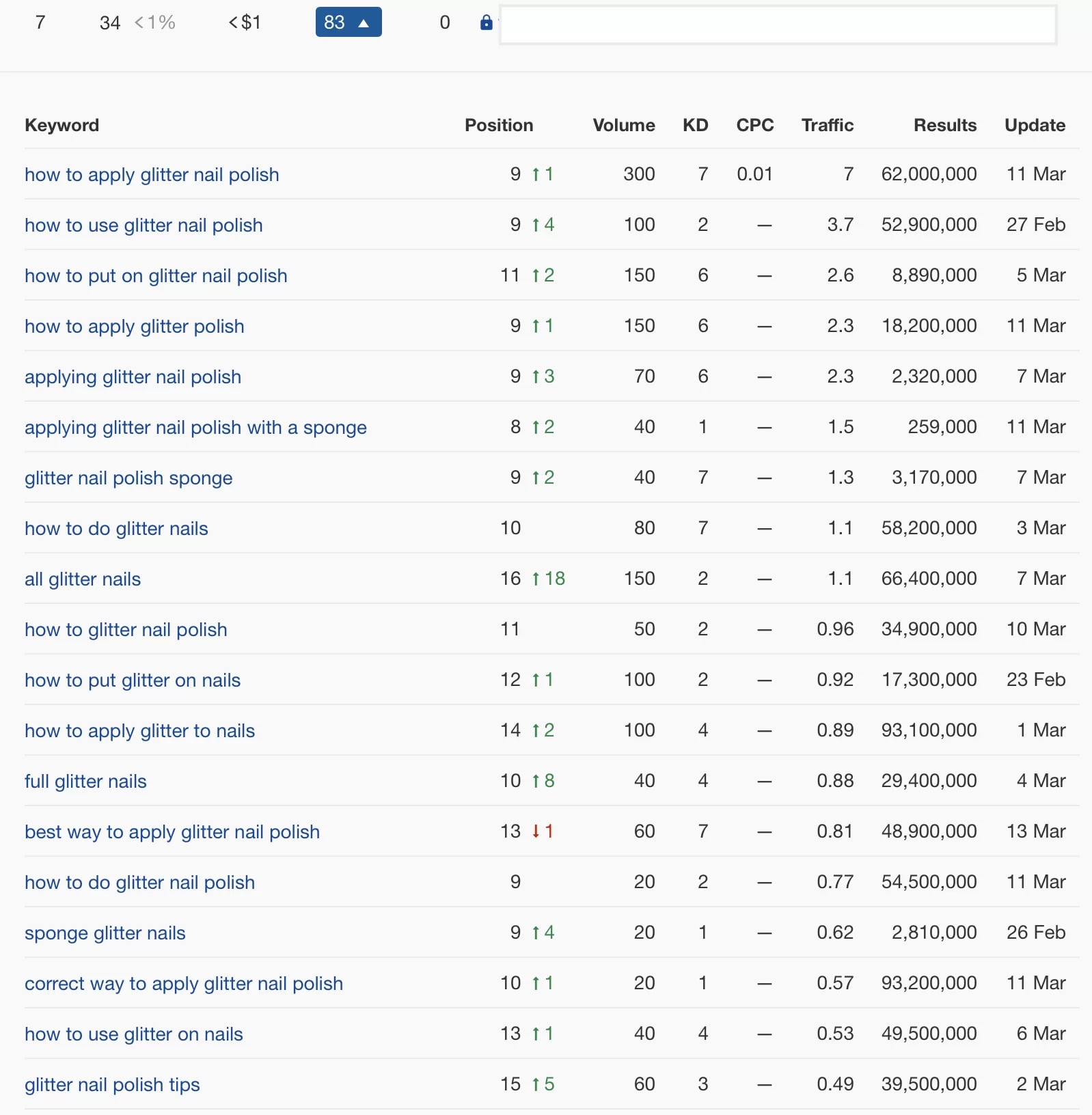Sort by the KD column header
1092x1115 pixels.
pos(695,125)
